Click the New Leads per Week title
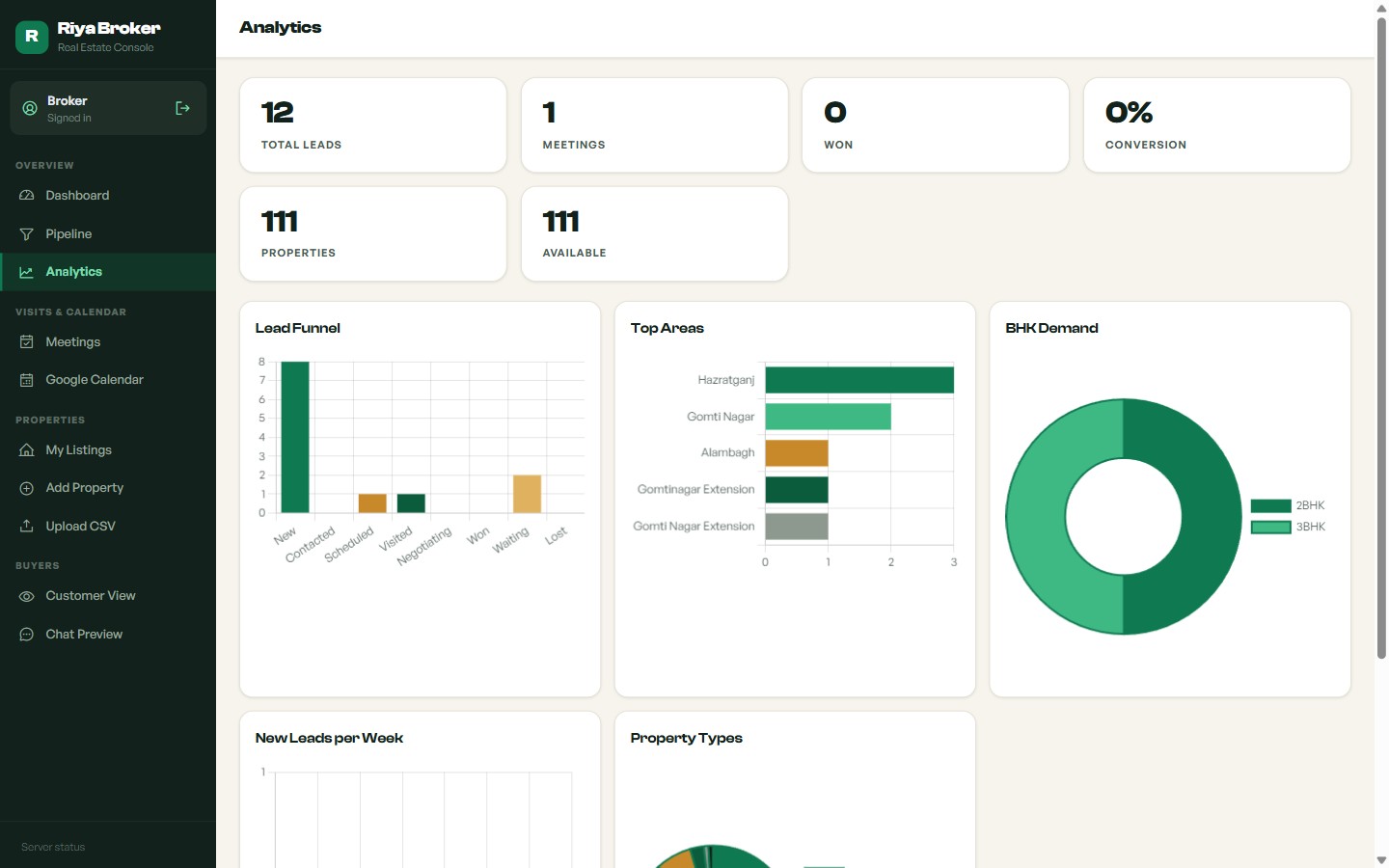This screenshot has height=868, width=1389. coord(329,738)
